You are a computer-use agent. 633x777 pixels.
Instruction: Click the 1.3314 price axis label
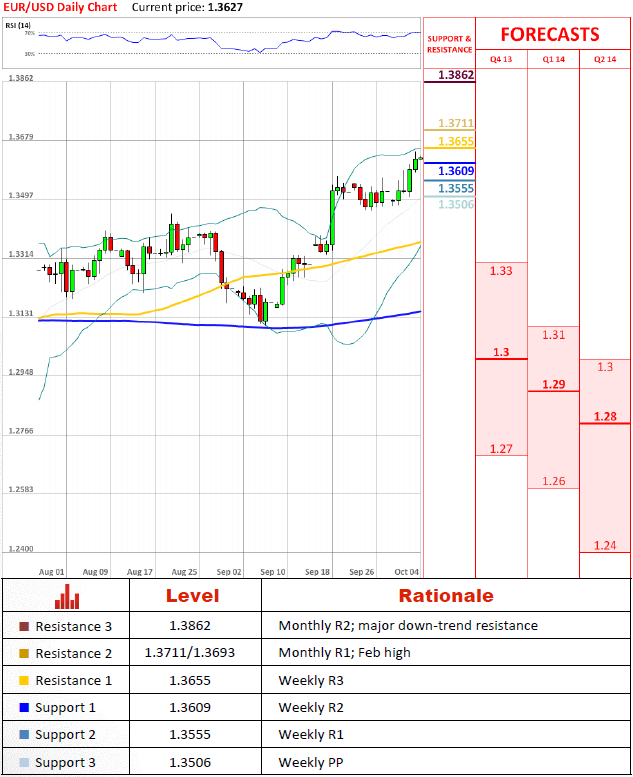pos(21,254)
